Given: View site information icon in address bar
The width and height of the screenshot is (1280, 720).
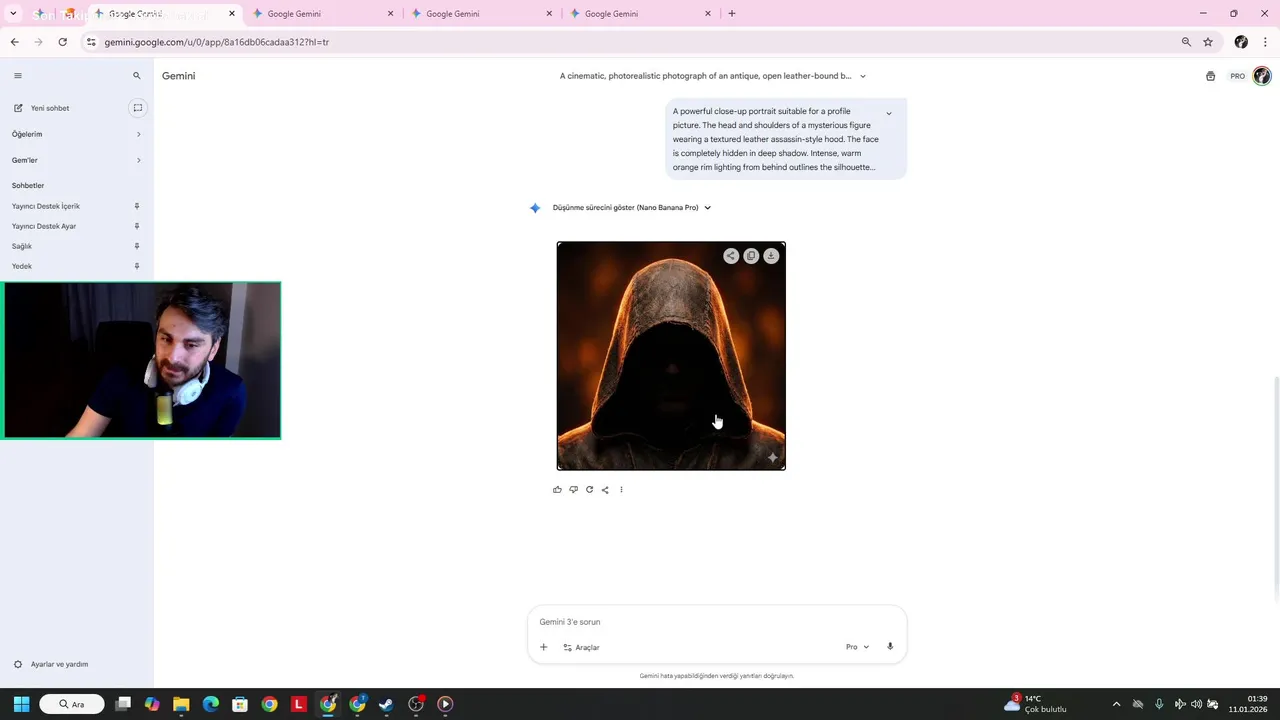Looking at the screenshot, I should click(x=91, y=42).
